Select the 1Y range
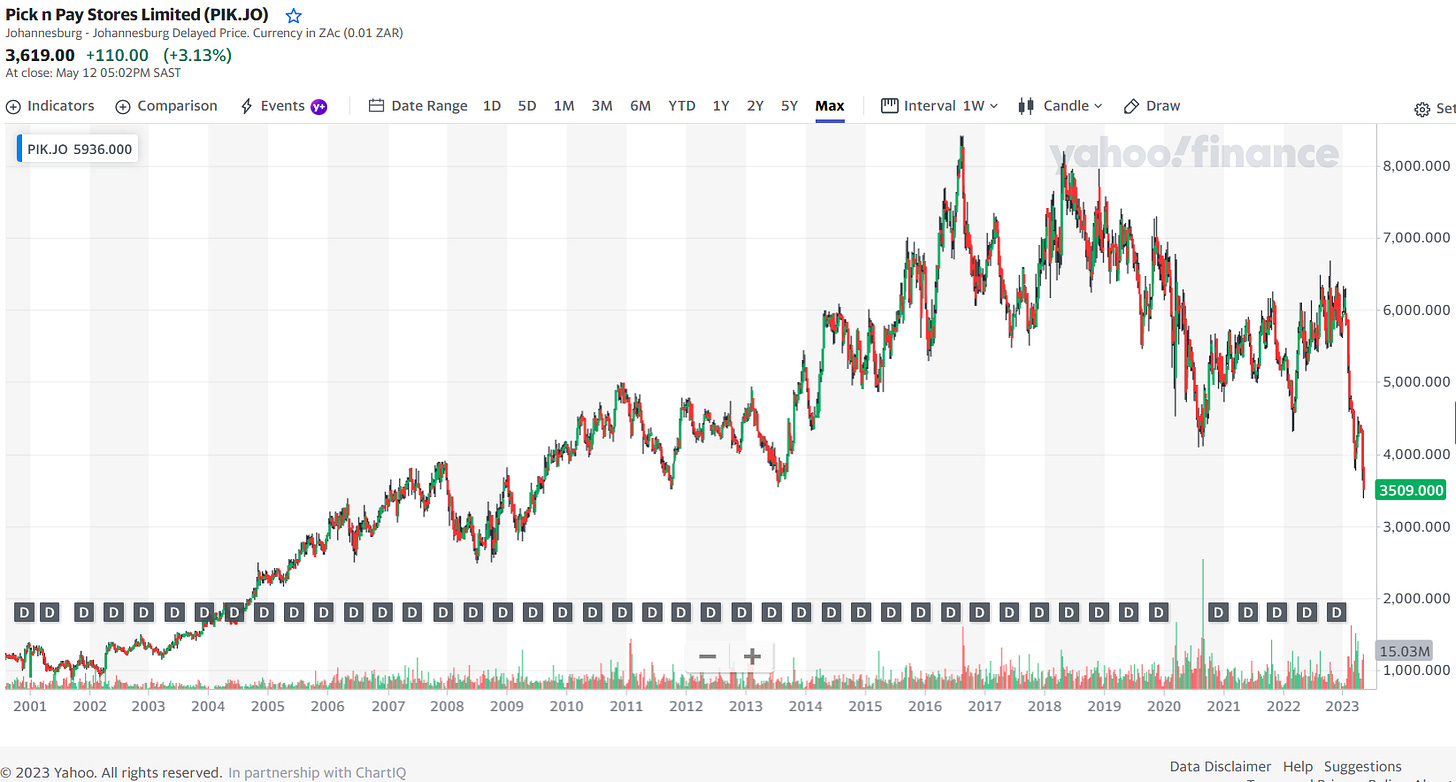 pos(721,106)
